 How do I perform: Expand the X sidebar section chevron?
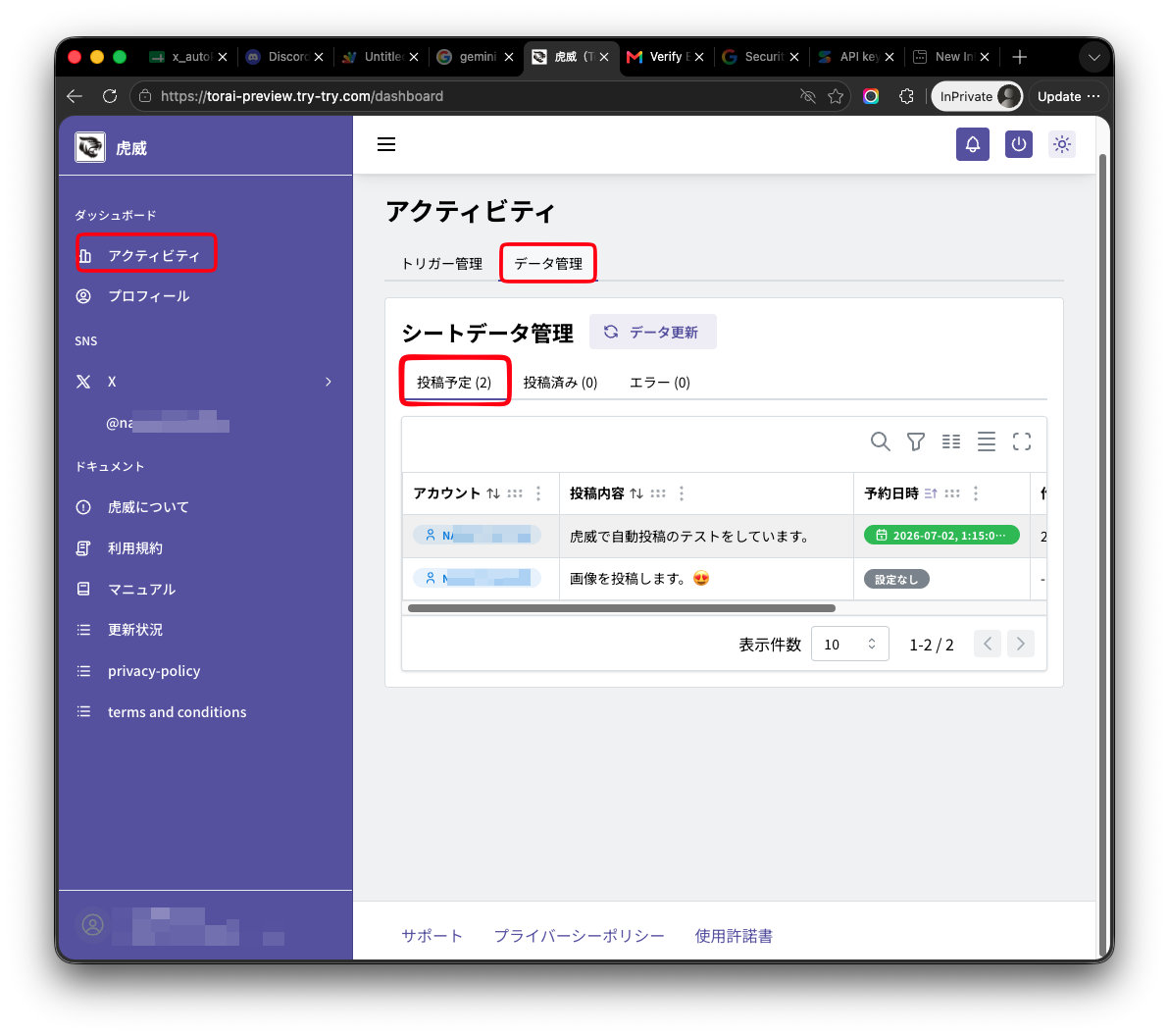(x=328, y=382)
